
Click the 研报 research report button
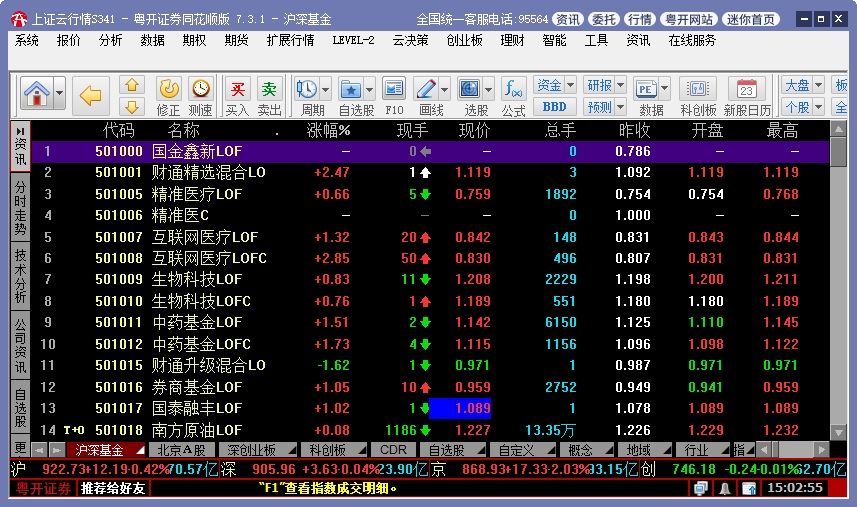[599, 85]
